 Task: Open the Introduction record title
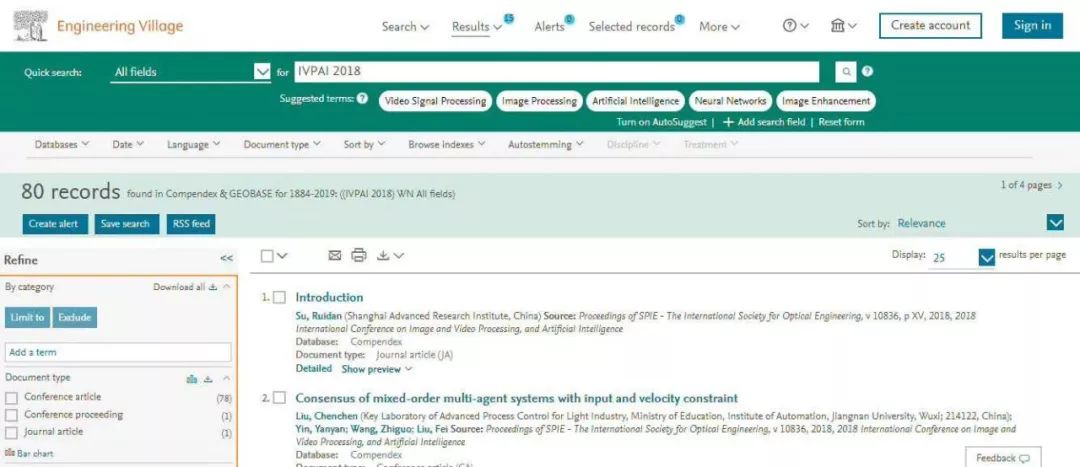pos(329,298)
